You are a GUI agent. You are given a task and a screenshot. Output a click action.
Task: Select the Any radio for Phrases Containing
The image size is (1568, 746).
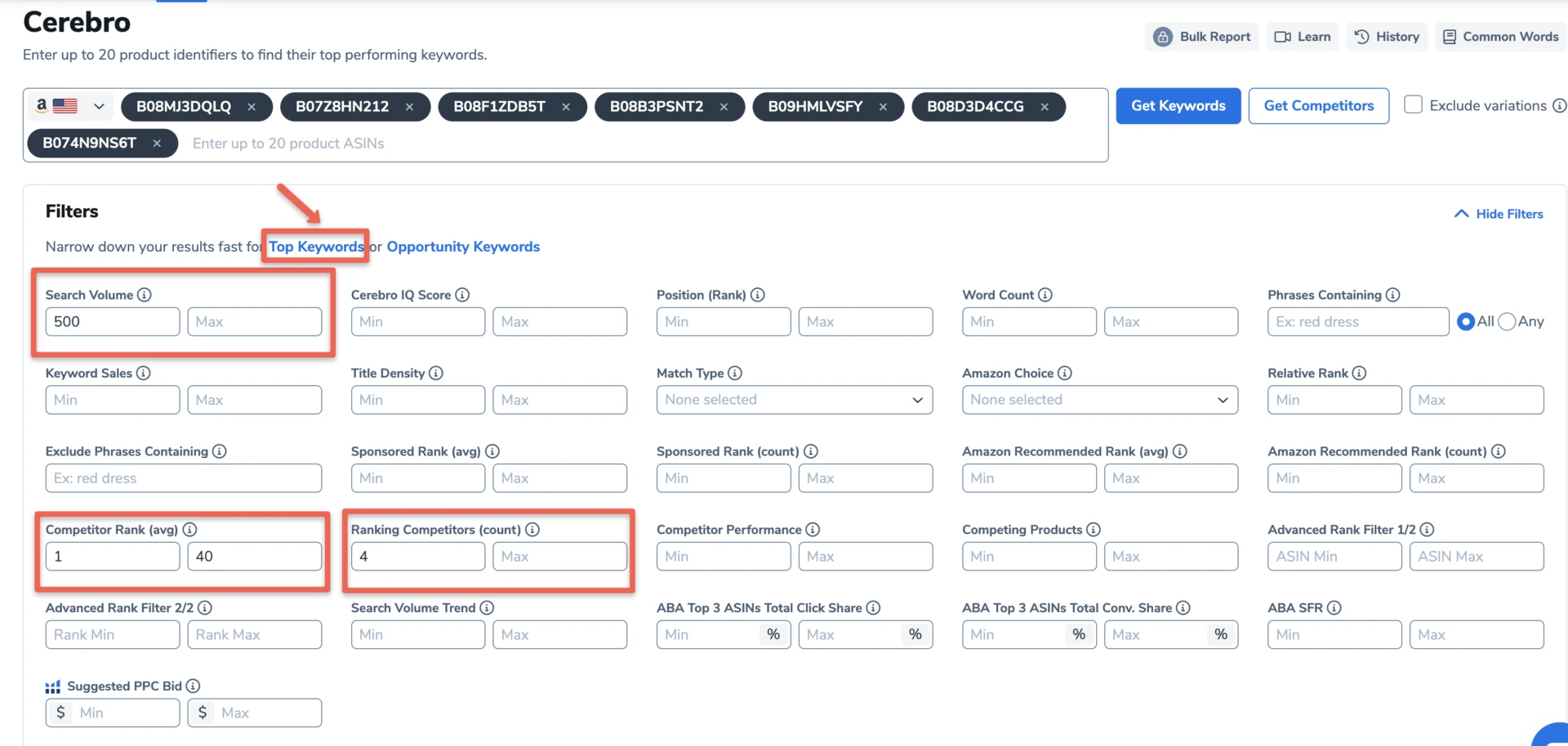[1505, 322]
